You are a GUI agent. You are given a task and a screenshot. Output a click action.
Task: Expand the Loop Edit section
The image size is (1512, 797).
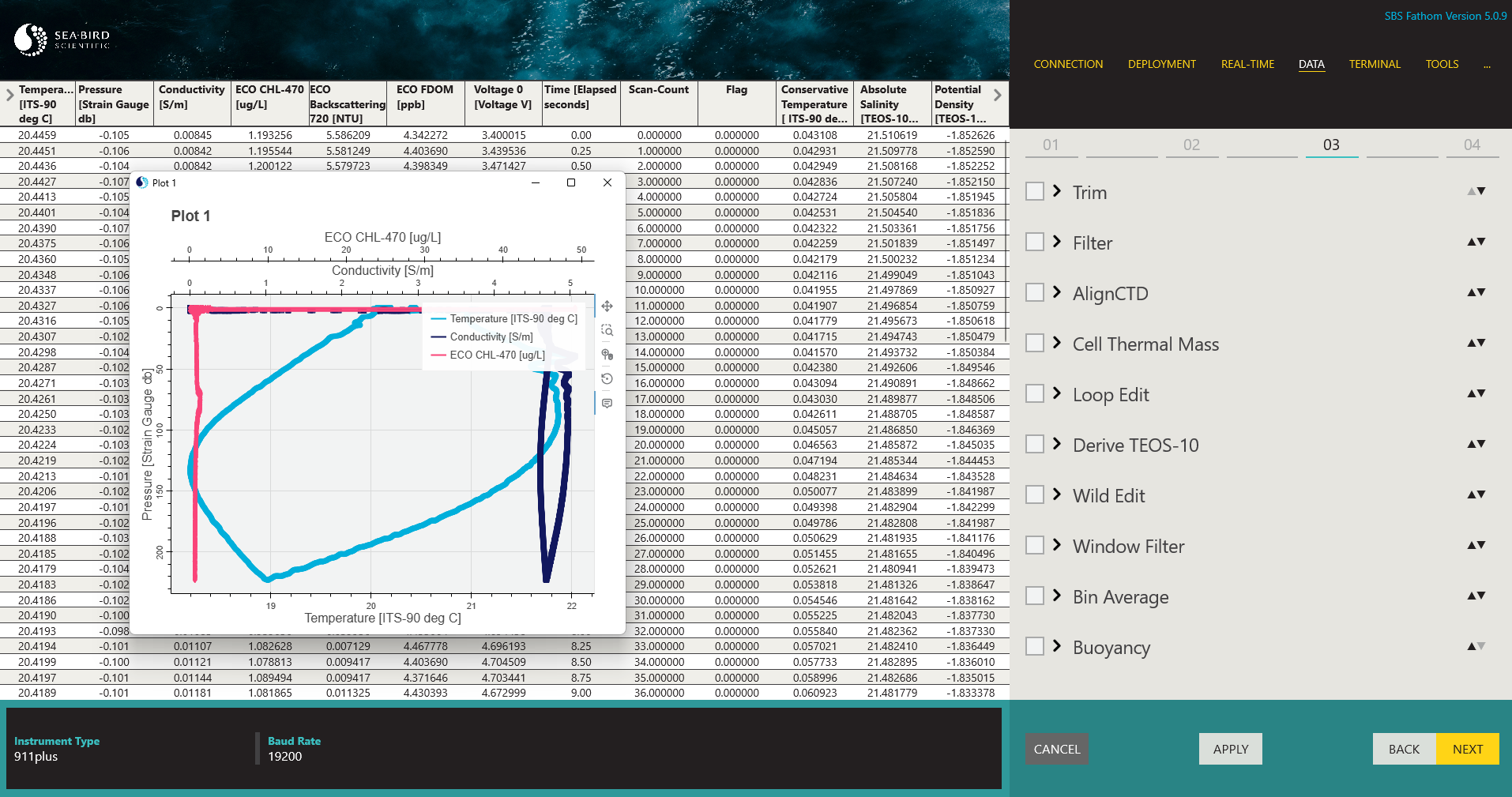coord(1057,393)
